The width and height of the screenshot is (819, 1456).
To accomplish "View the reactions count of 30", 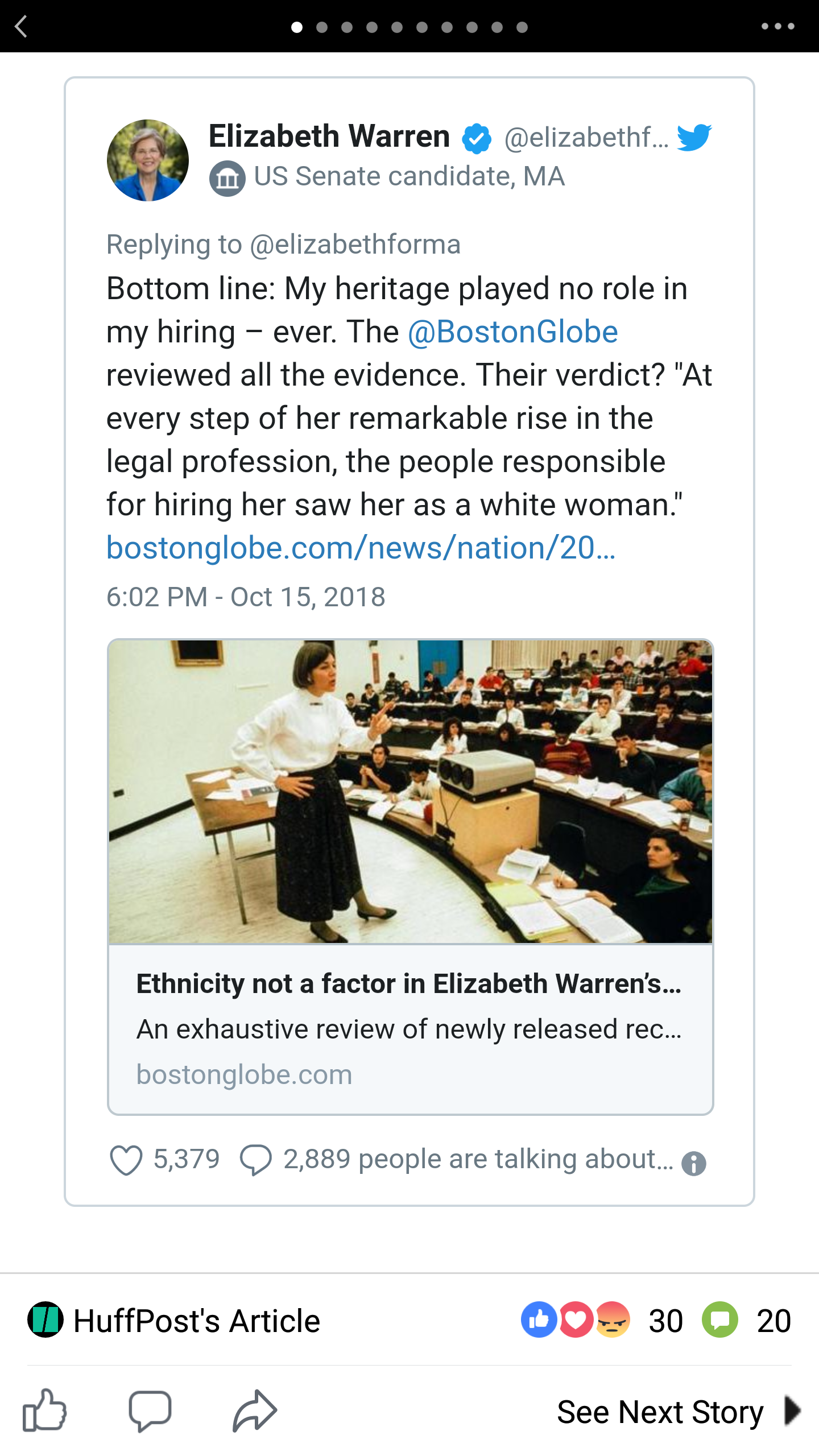I will tap(665, 1321).
